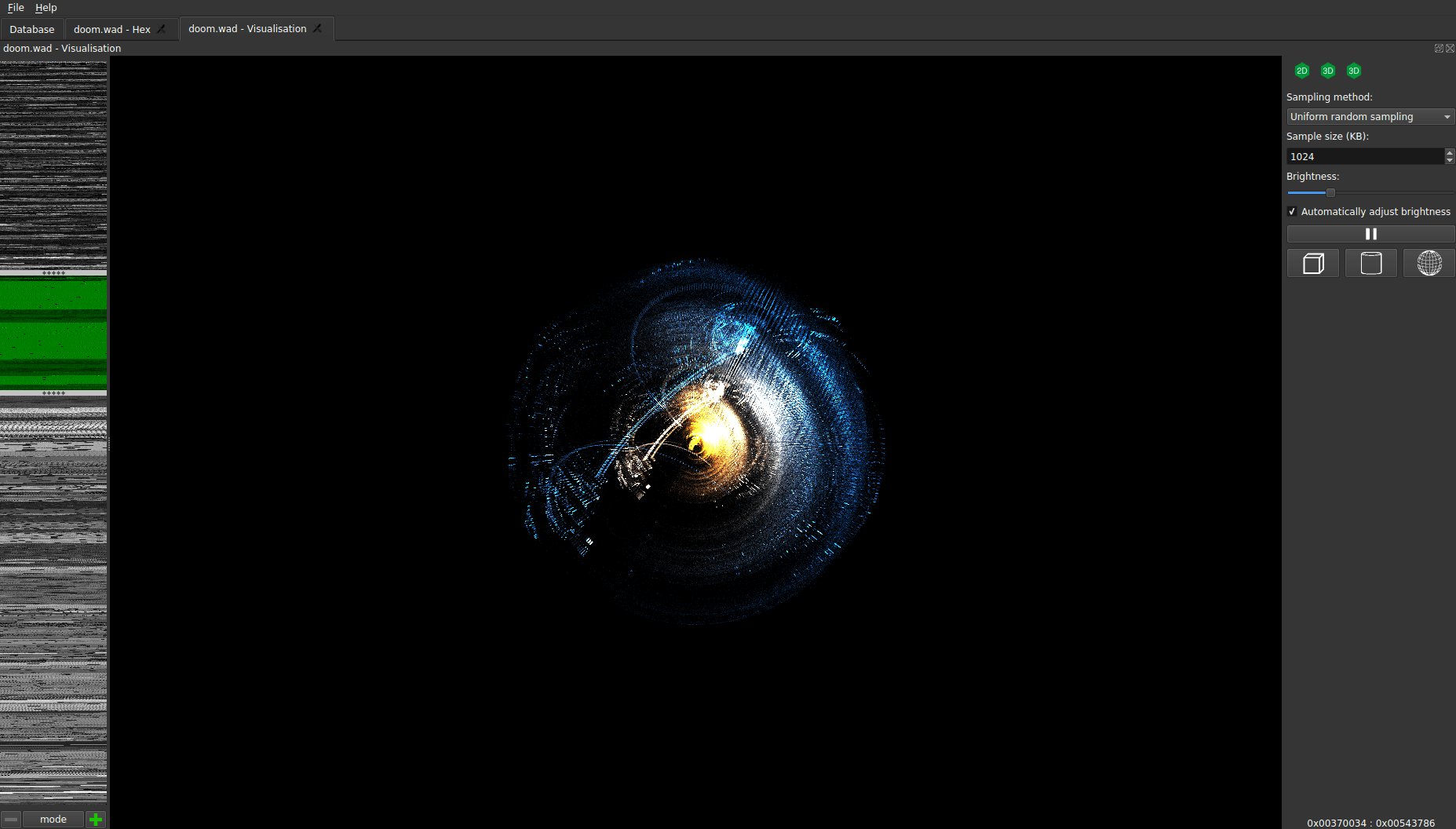Select the sphere shape projection
The width and height of the screenshot is (1456, 829).
point(1429,263)
